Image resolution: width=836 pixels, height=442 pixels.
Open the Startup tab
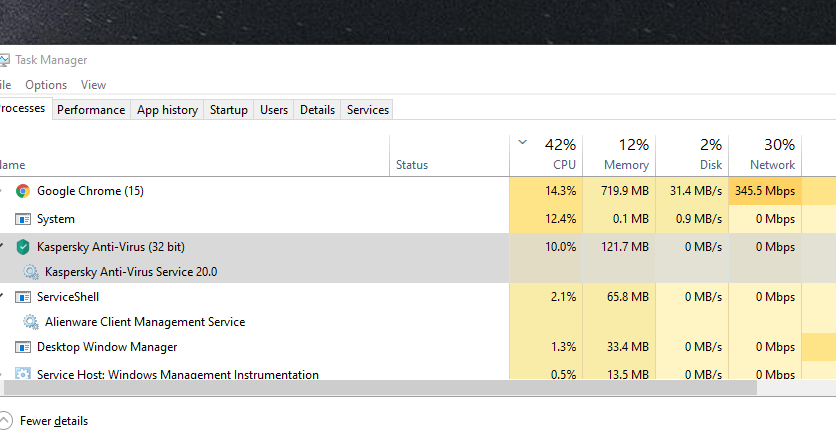click(229, 110)
